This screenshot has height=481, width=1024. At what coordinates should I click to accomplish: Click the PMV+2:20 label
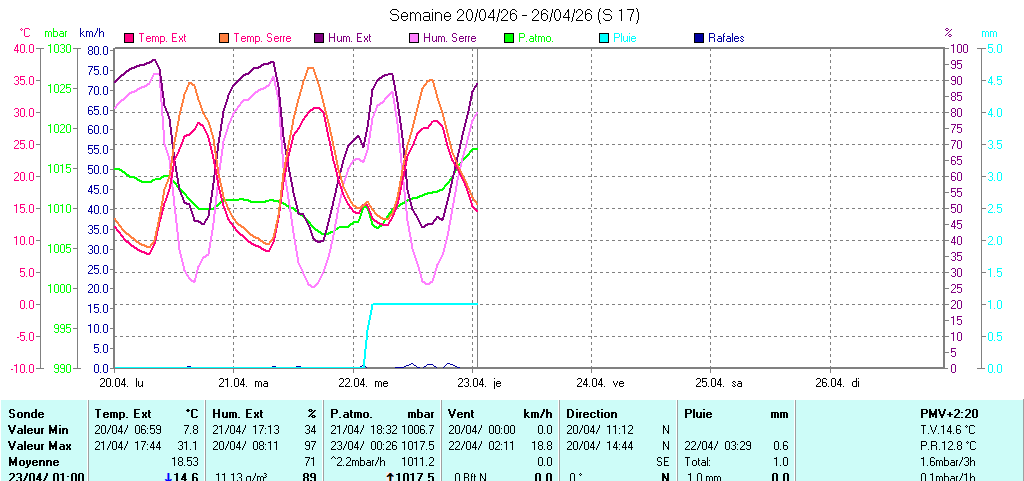pos(951,413)
